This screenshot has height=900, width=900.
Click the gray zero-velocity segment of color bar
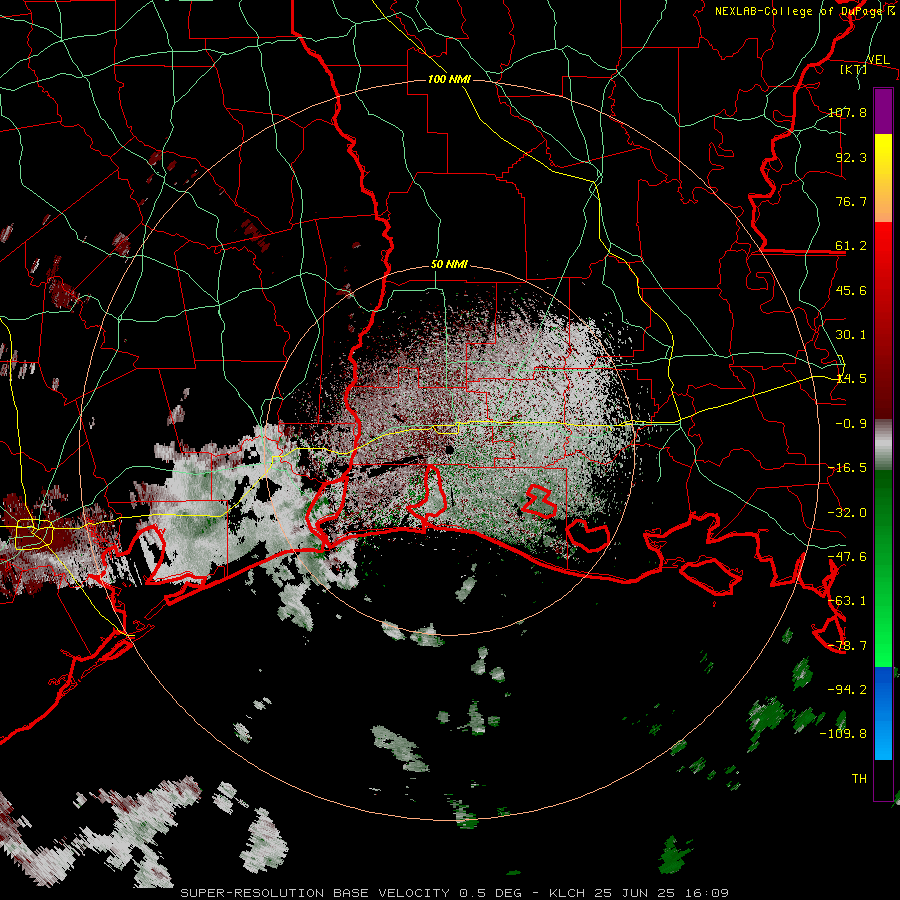883,445
